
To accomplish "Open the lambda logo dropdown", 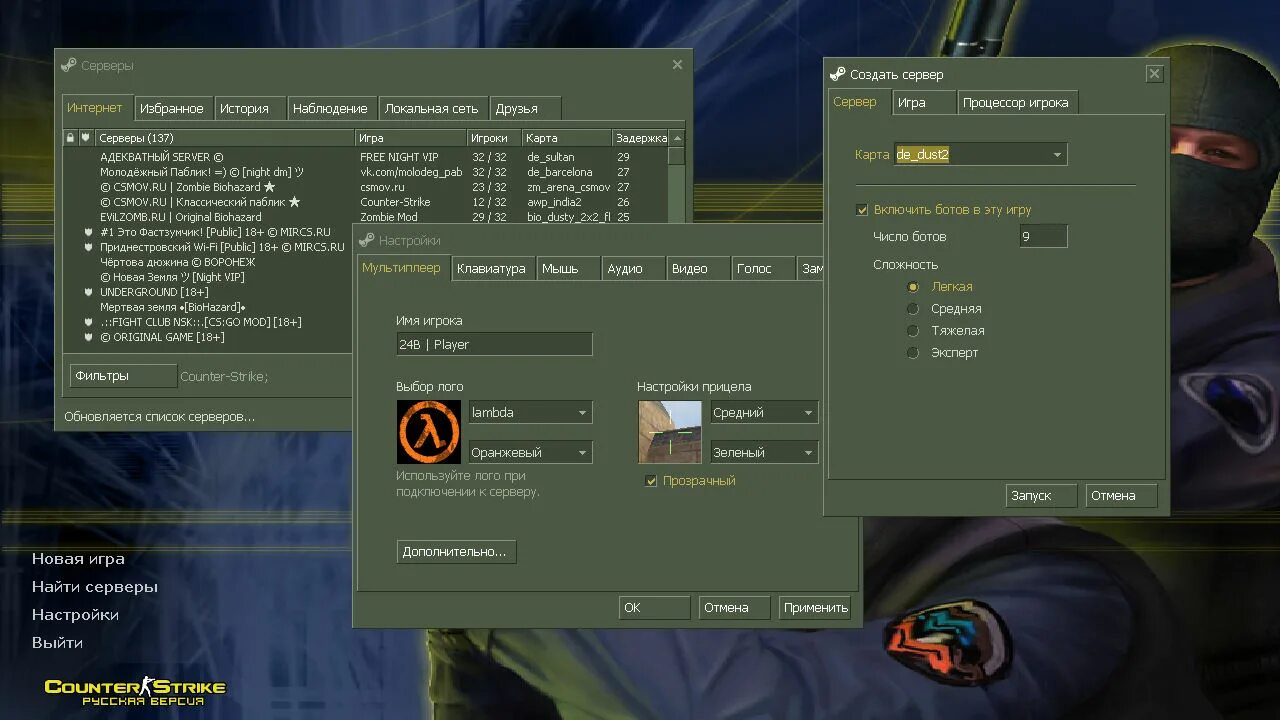I will (x=530, y=412).
